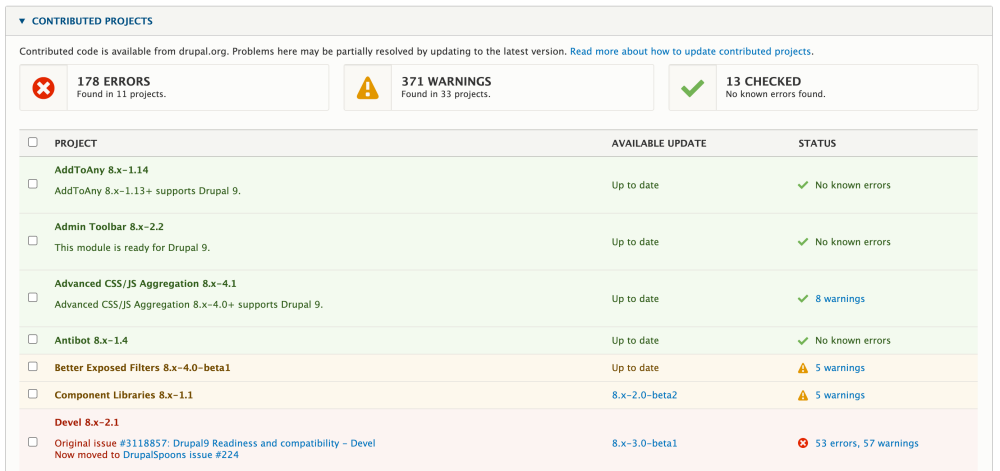Screen dimensions: 1000x471
Task: Select the Component Libraries 8.x-1.1 checkbox
Action: [x=33, y=394]
